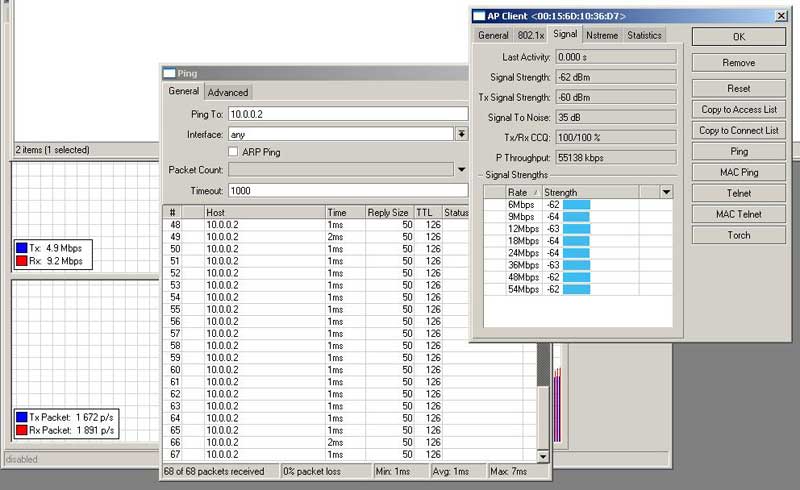
Task: Click the blue Tx Packet legend swatch
Action: pyautogui.click(x=21, y=417)
